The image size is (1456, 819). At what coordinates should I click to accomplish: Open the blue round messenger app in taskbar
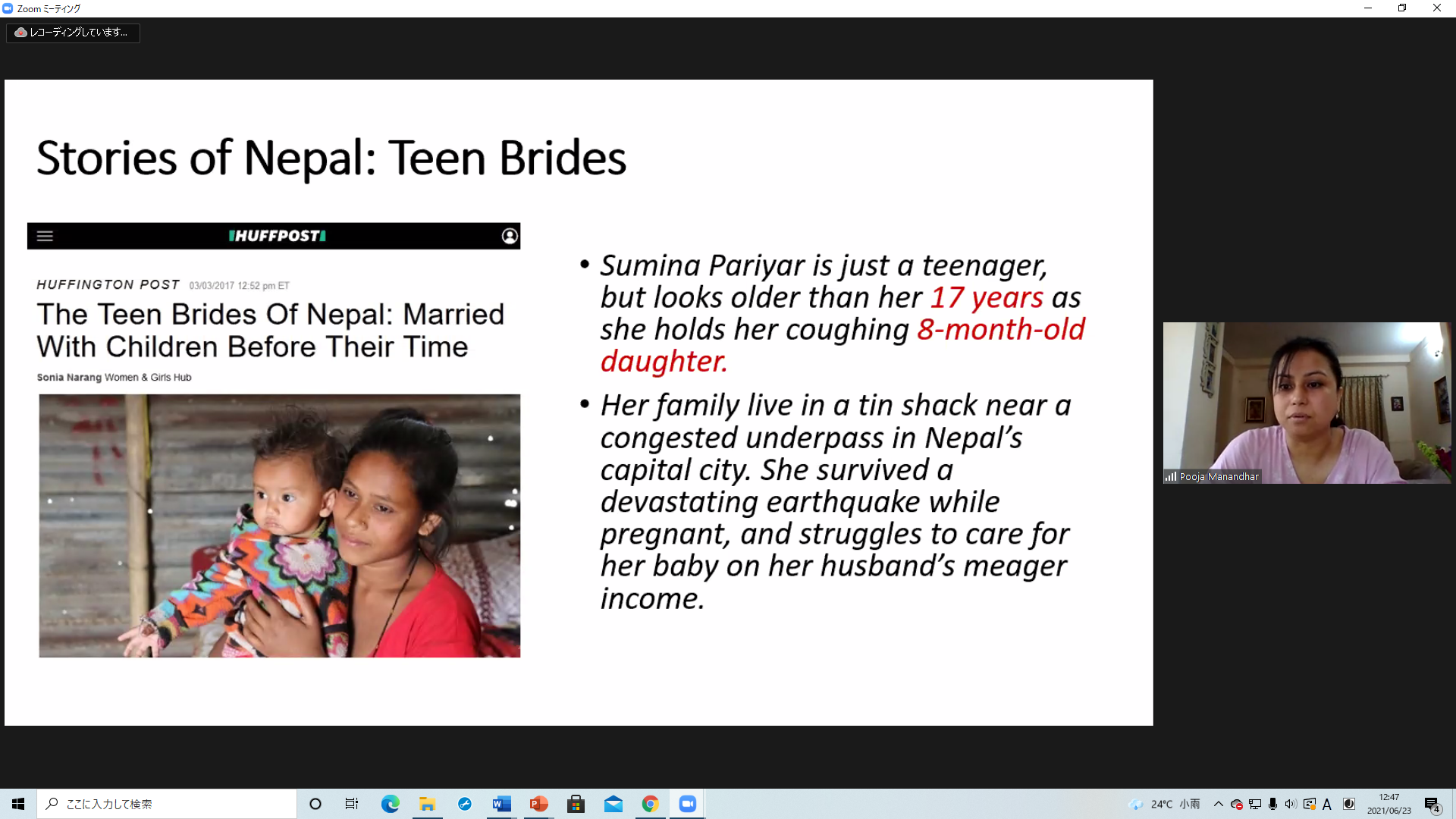(465, 804)
